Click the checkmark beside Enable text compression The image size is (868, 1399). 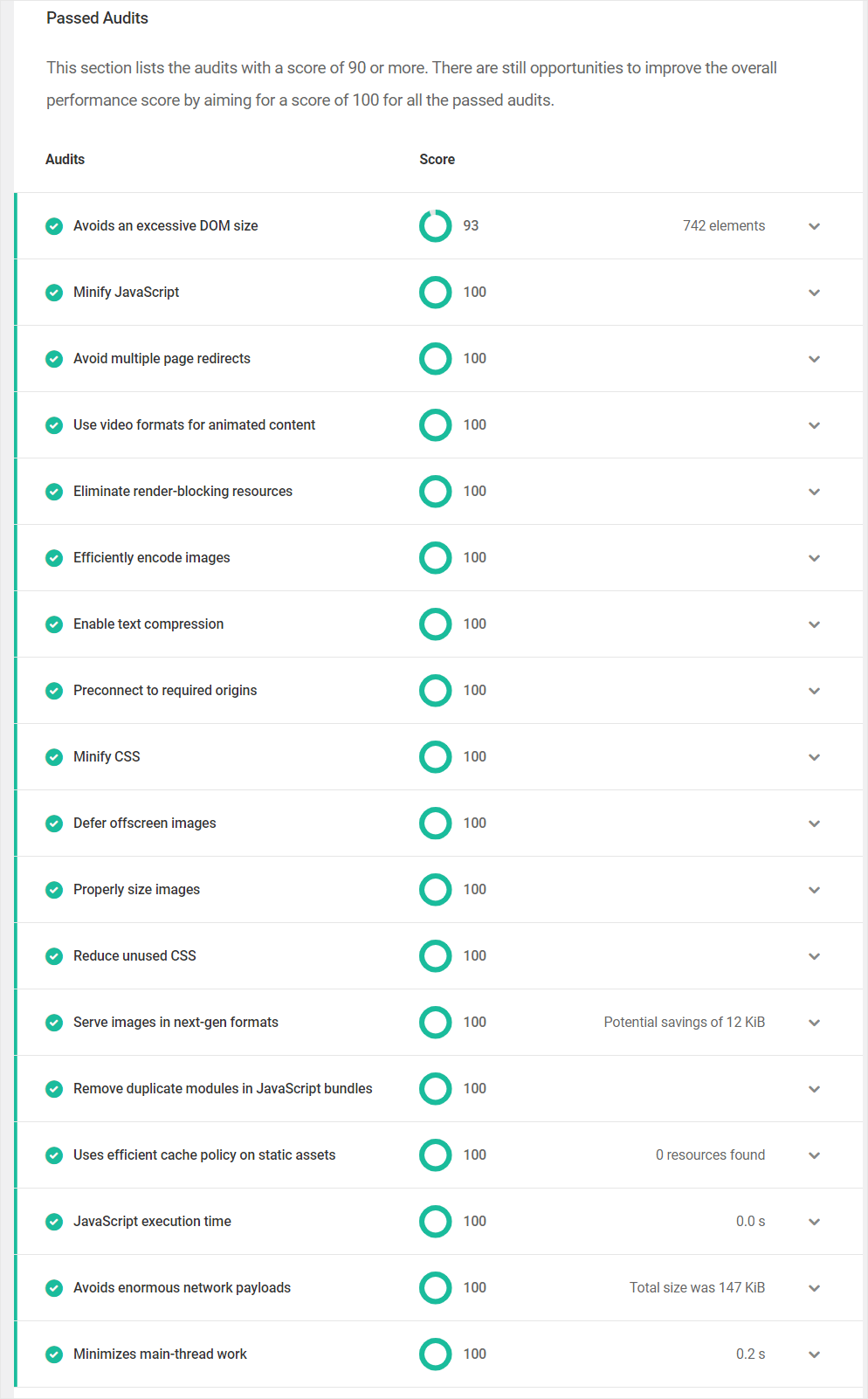54,624
